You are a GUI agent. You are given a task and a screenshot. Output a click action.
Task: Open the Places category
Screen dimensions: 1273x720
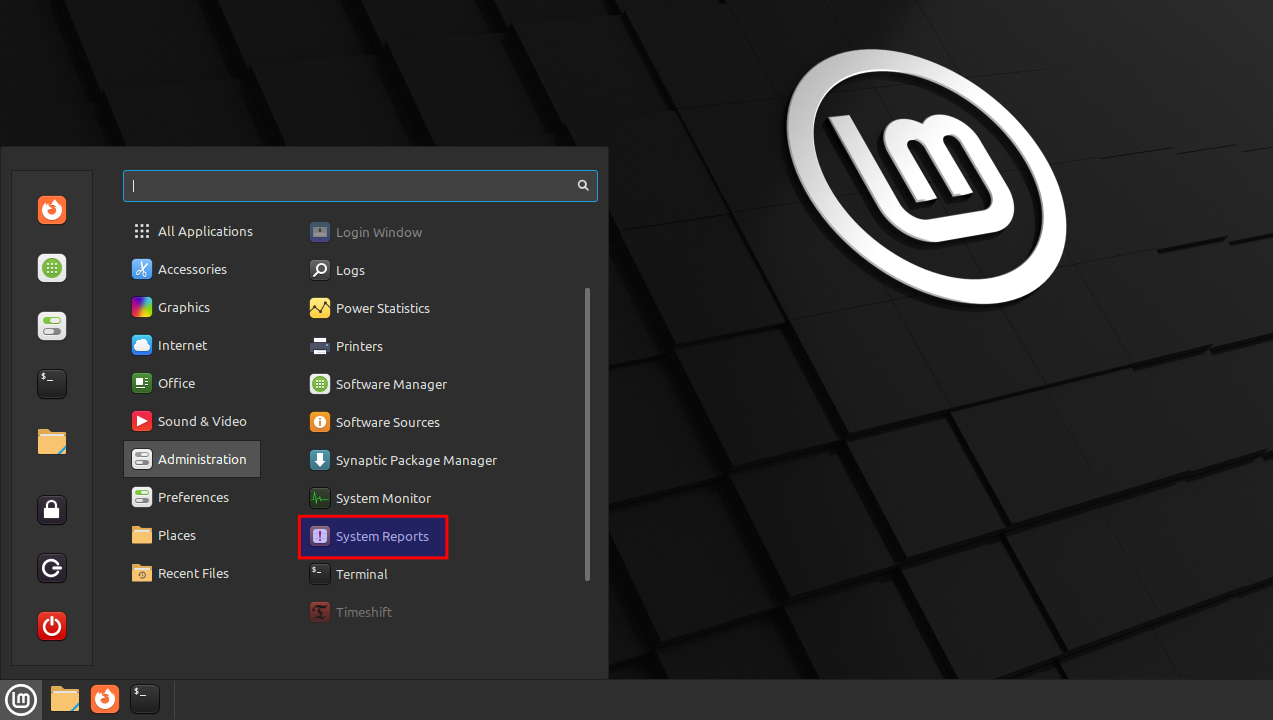[x=192, y=535]
